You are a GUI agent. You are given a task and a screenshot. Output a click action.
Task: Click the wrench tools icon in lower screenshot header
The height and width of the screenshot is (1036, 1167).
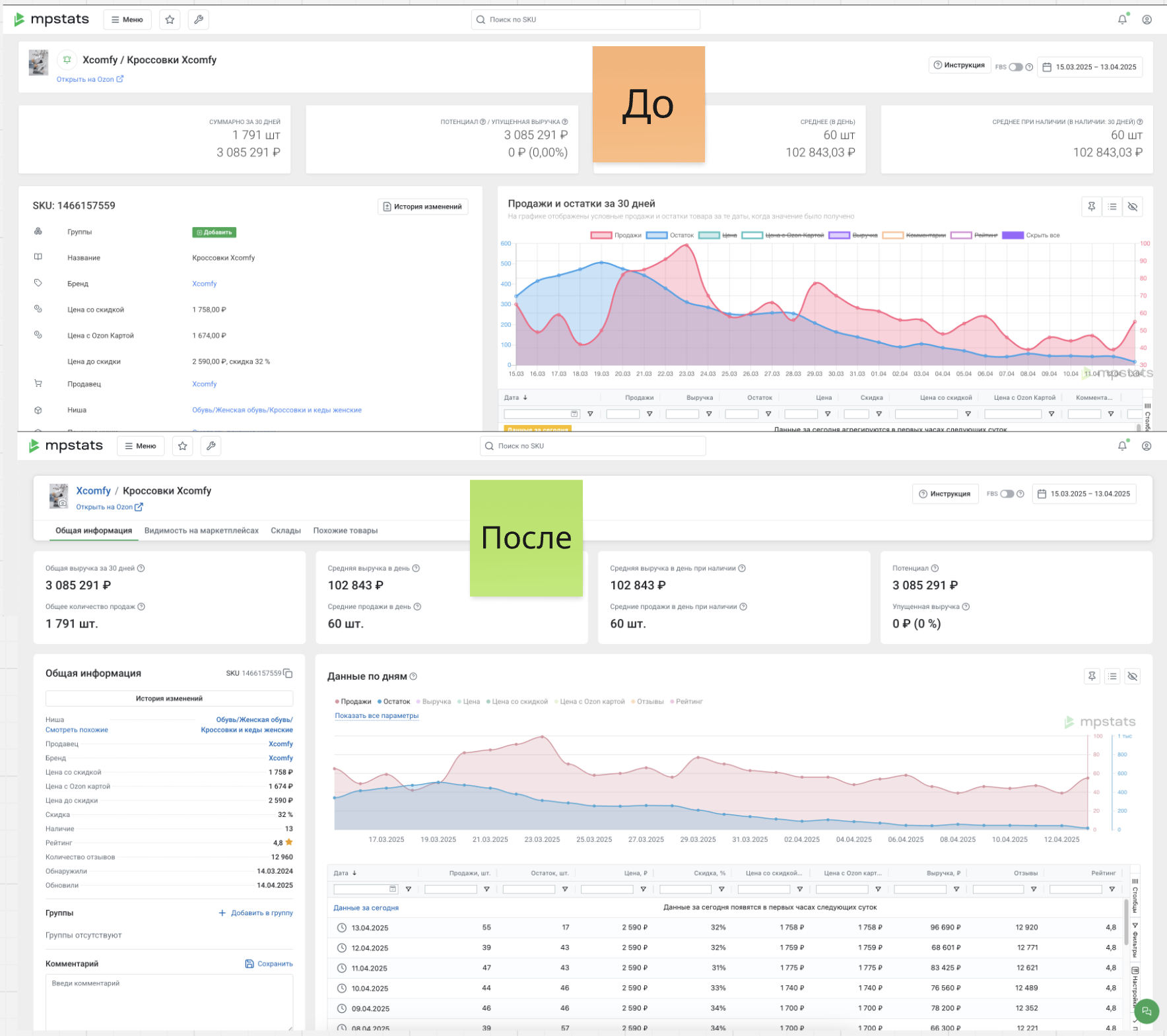211,446
